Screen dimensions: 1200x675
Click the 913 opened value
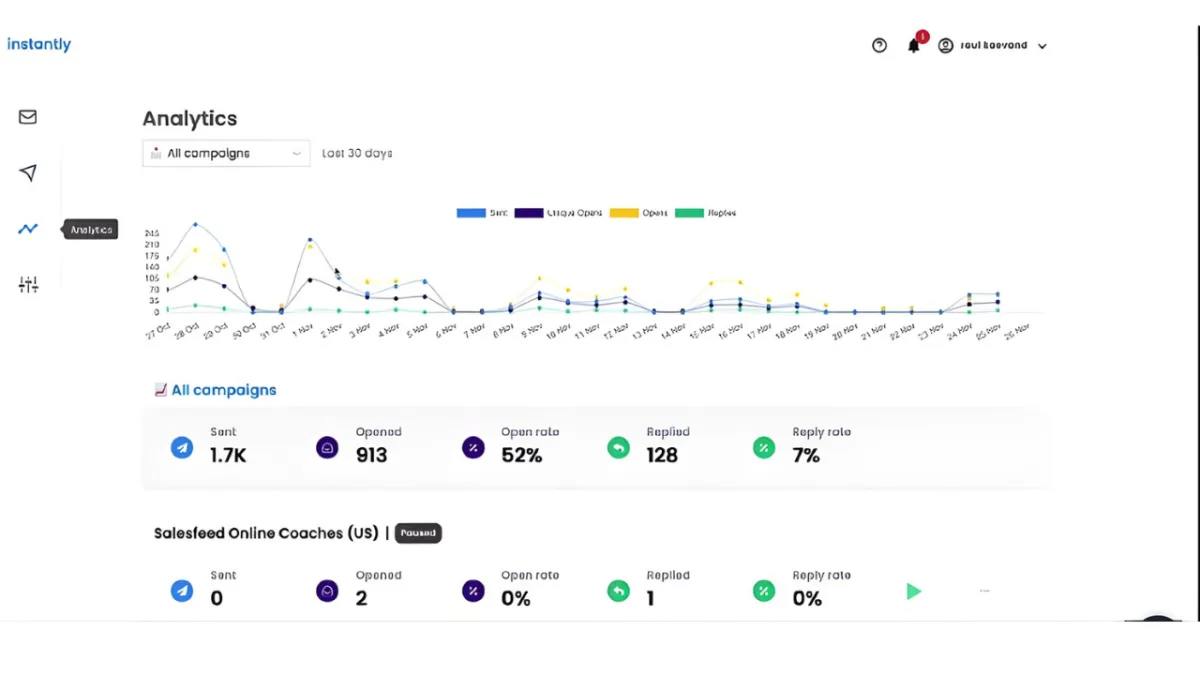click(372, 455)
